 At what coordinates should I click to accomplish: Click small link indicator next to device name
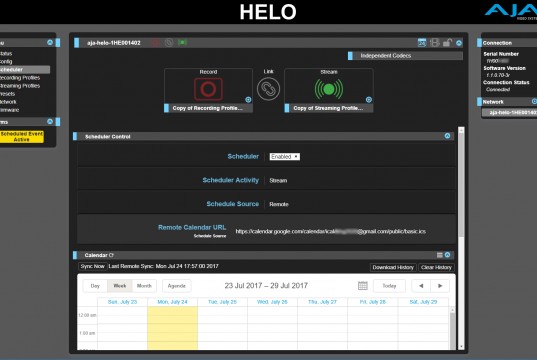click(x=169, y=42)
